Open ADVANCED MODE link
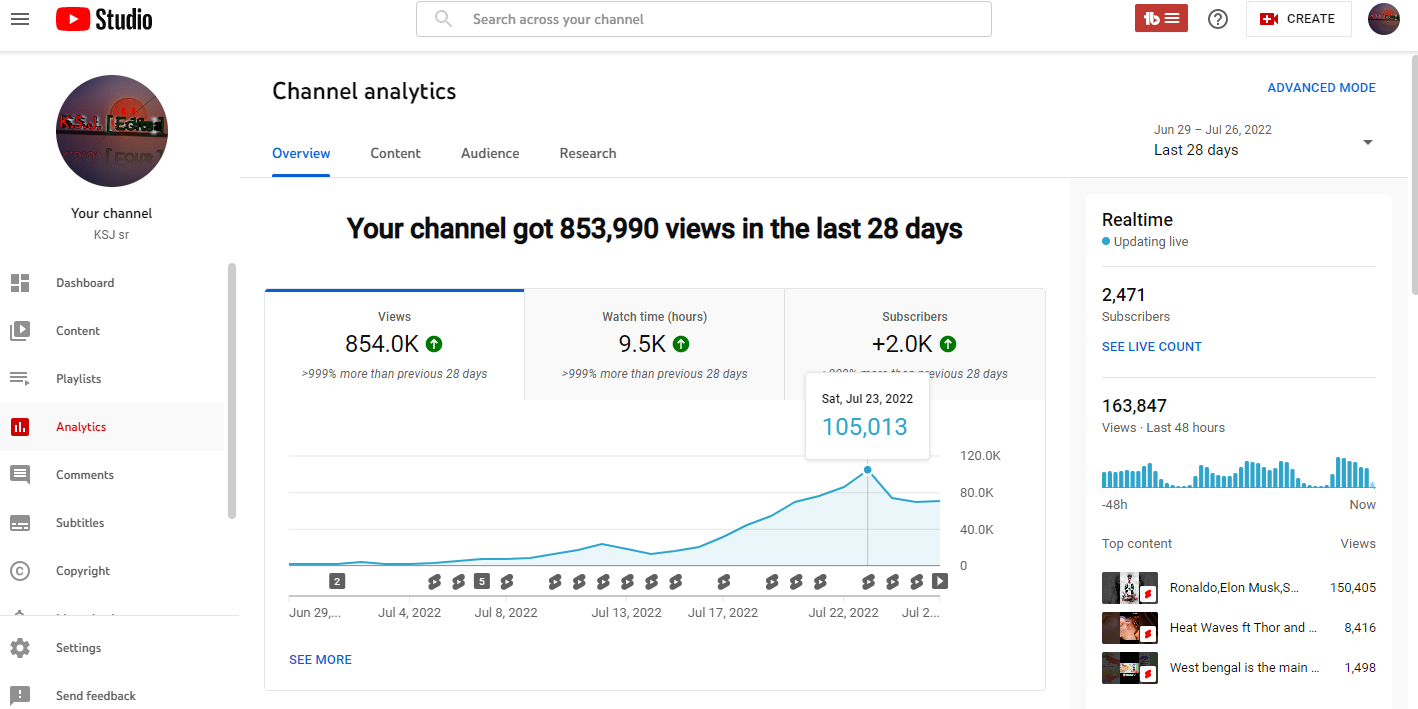This screenshot has width=1418, height=709. click(1321, 88)
